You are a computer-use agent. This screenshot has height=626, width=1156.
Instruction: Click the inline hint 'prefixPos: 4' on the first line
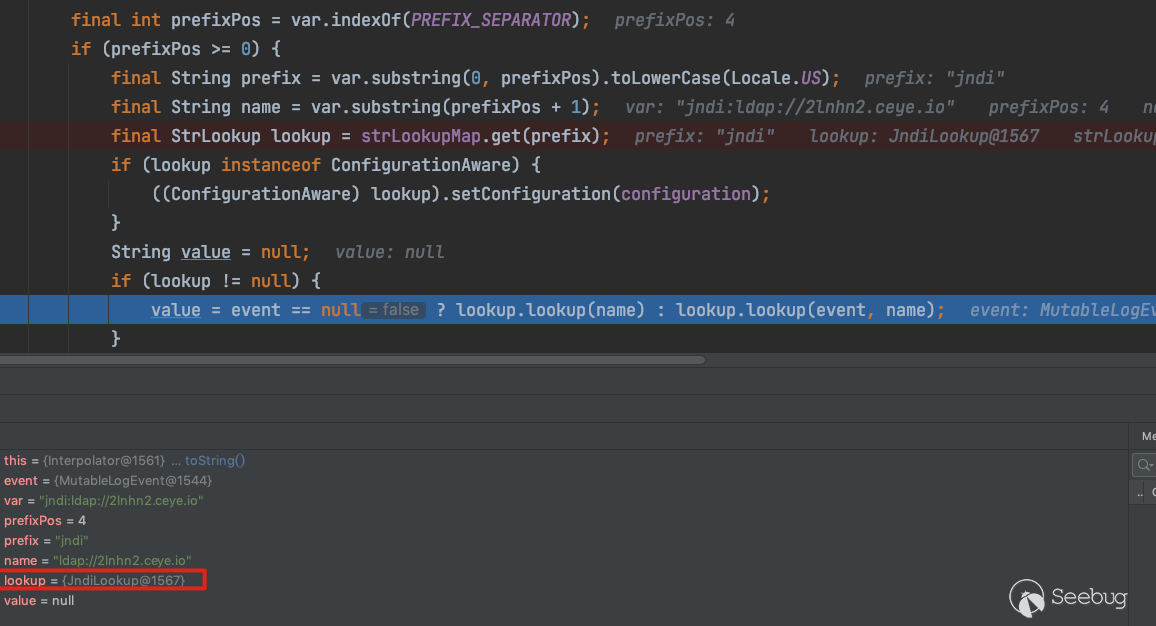click(675, 20)
